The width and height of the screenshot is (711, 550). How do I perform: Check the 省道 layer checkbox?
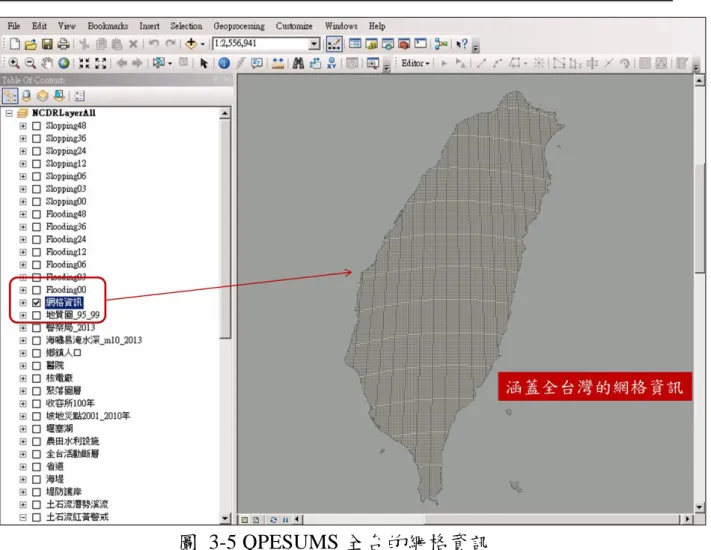37,467
